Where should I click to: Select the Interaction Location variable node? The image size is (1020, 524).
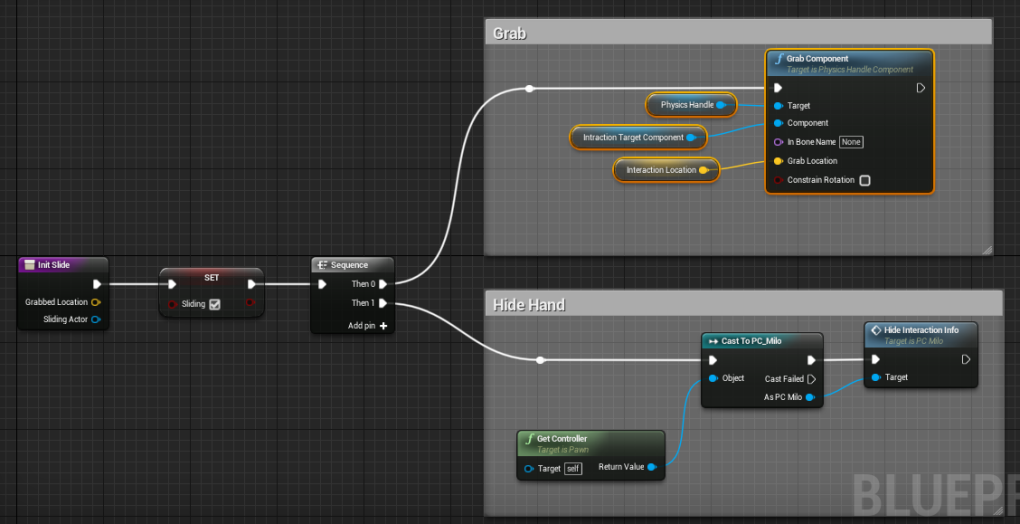point(666,170)
